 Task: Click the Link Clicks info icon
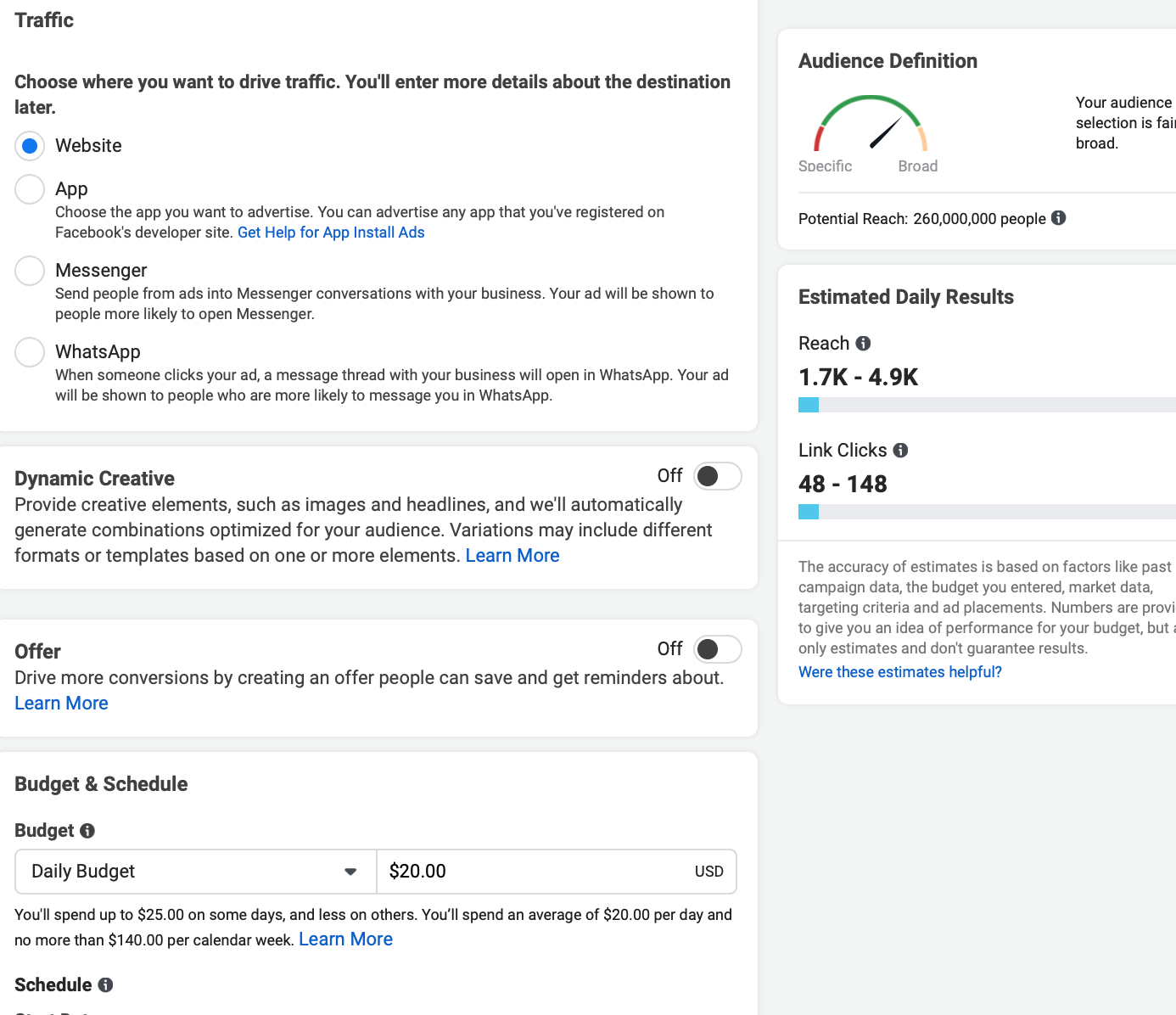click(901, 450)
